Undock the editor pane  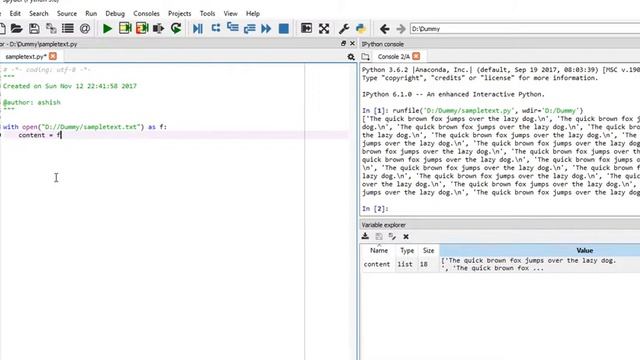(343, 43)
